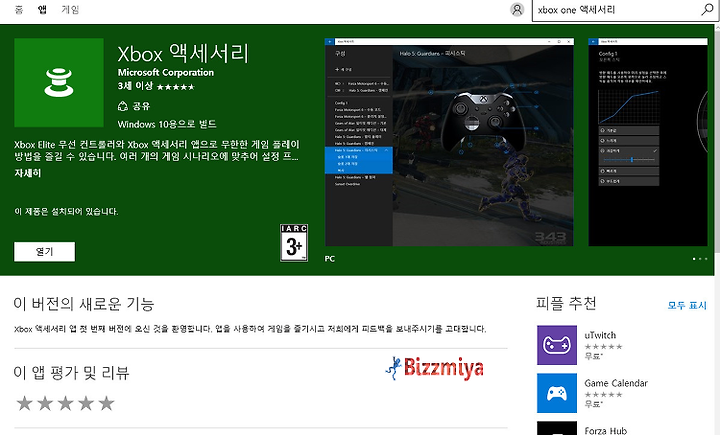The width and height of the screenshot is (720, 435).
Task: Click the '이 제품은 설치되어 있습니다.' text
Action: (x=66, y=212)
